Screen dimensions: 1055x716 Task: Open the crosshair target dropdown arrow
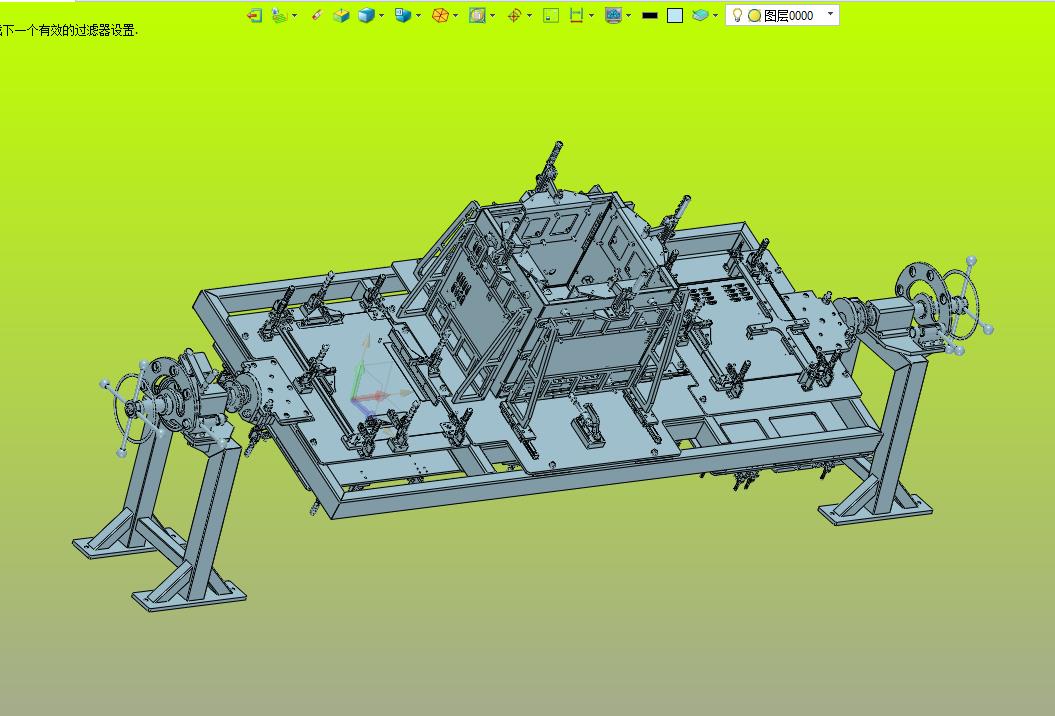click(x=530, y=15)
